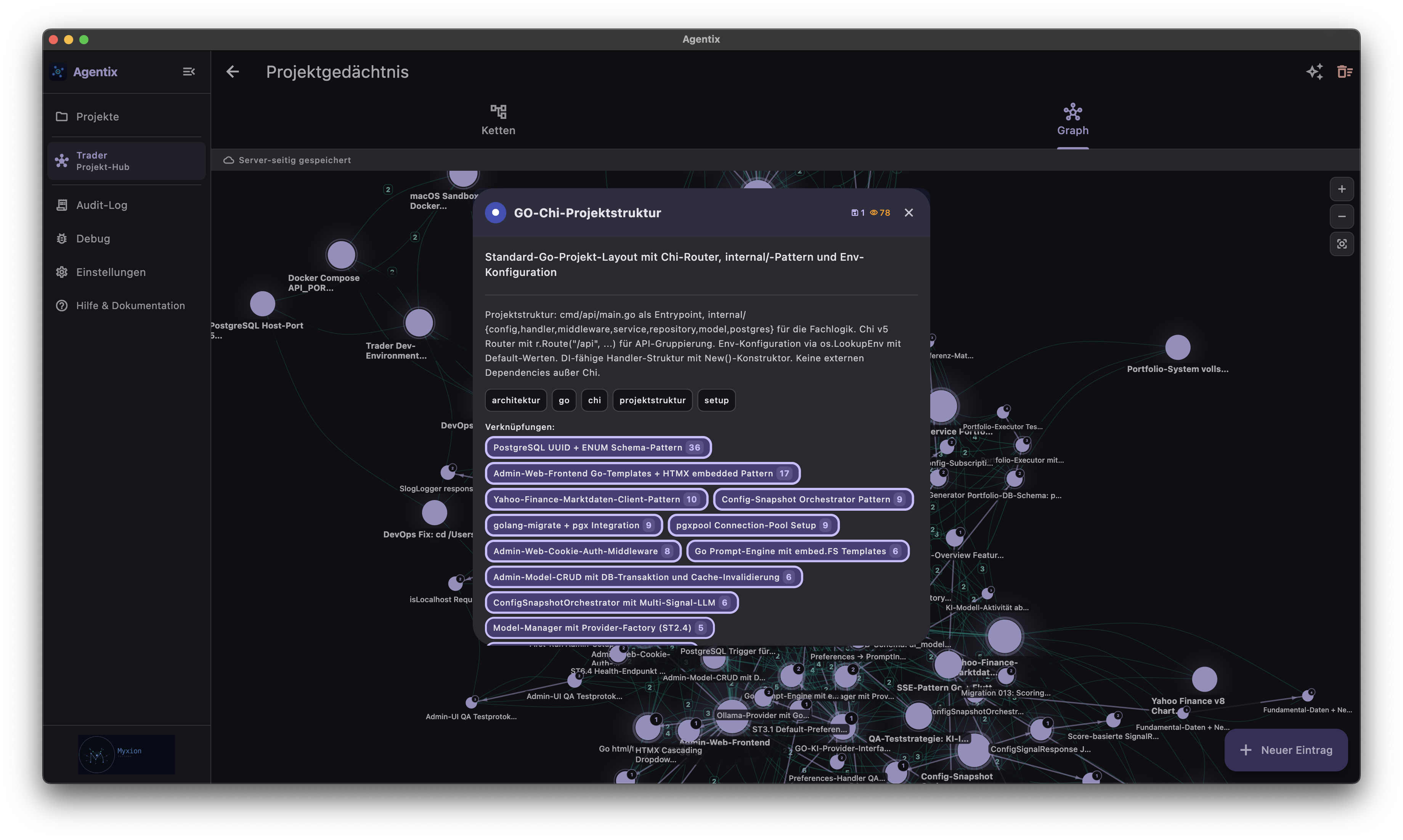Open link Admin-Web-Frontend Go-Templates + HTMX embedded Pattern
The width and height of the screenshot is (1403, 840).
pos(642,473)
